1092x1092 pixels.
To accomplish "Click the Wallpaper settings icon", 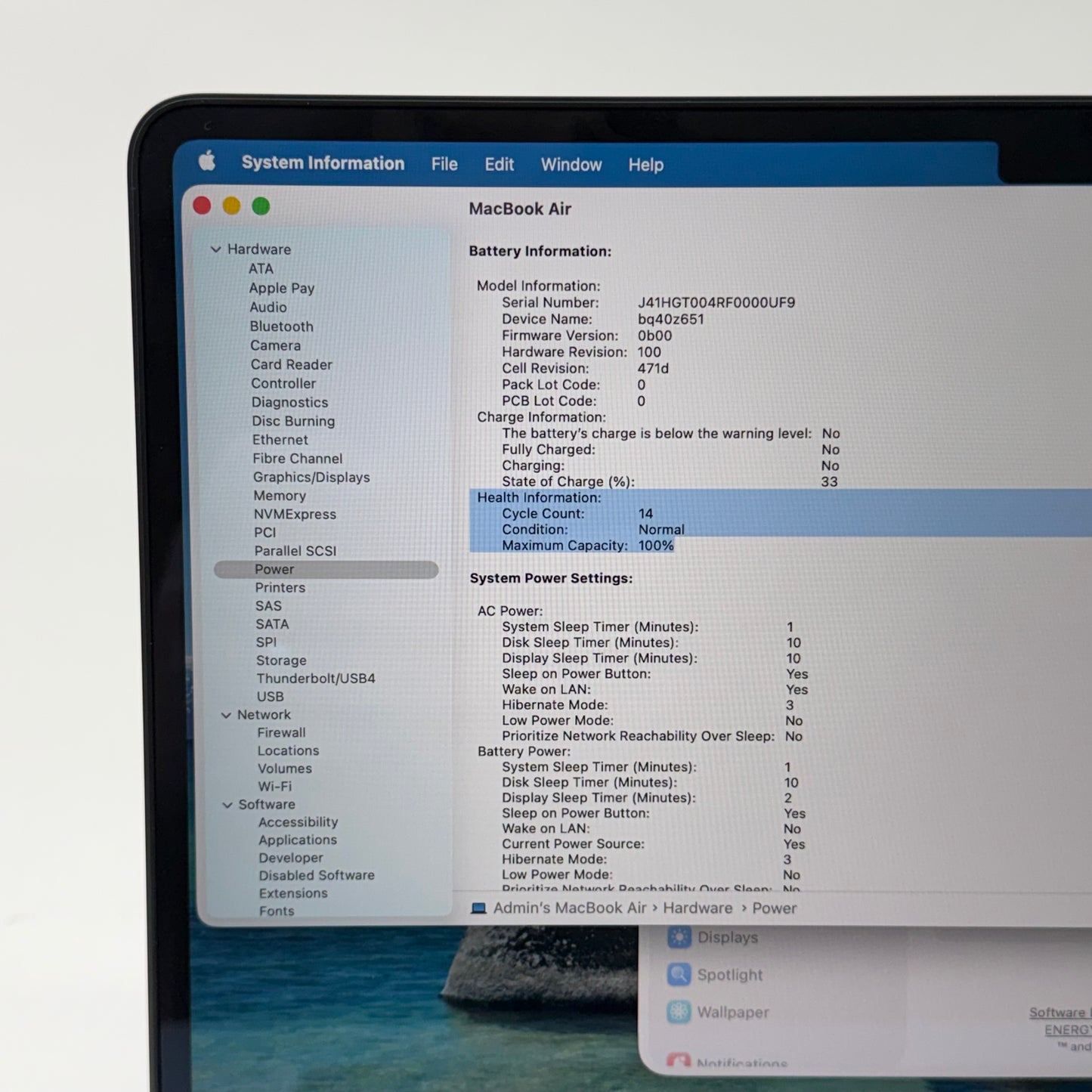I will (679, 1012).
